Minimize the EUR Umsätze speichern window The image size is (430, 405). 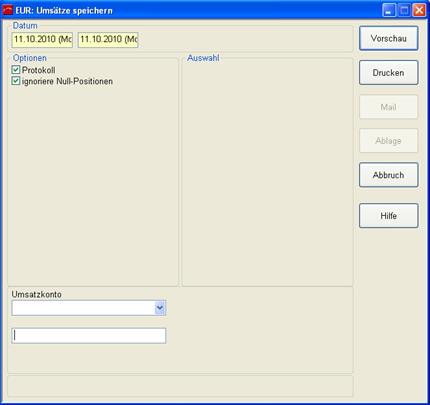(x=389, y=10)
